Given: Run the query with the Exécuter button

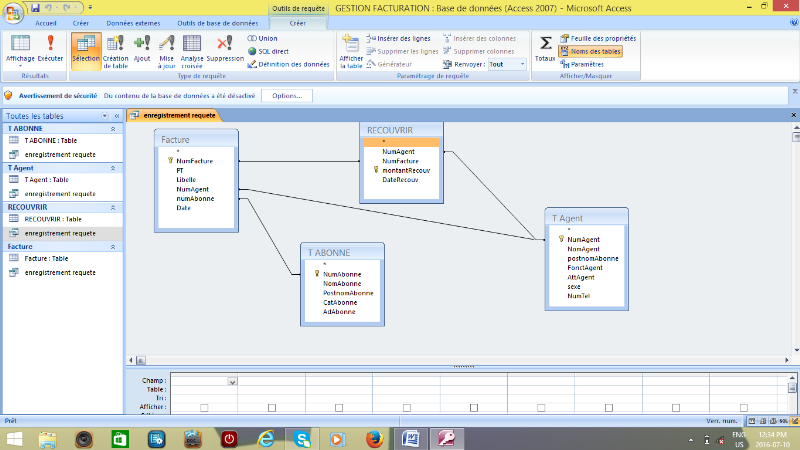Looking at the screenshot, I should point(50,48).
